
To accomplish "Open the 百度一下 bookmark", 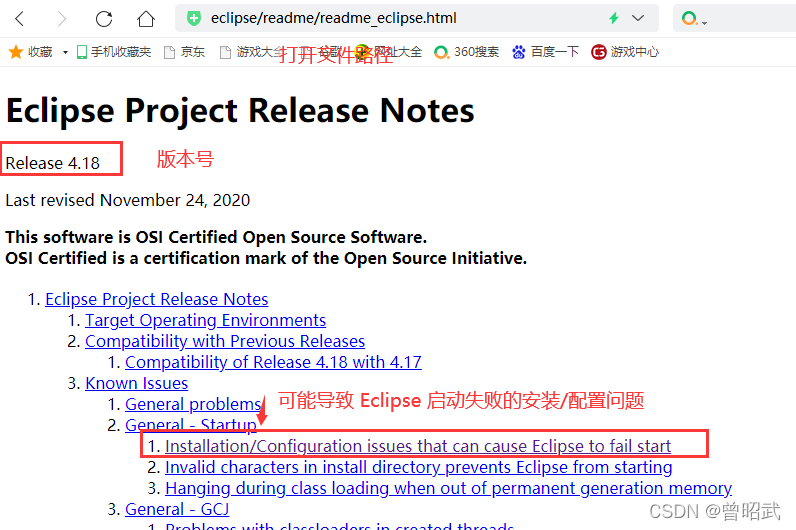I will pos(545,52).
